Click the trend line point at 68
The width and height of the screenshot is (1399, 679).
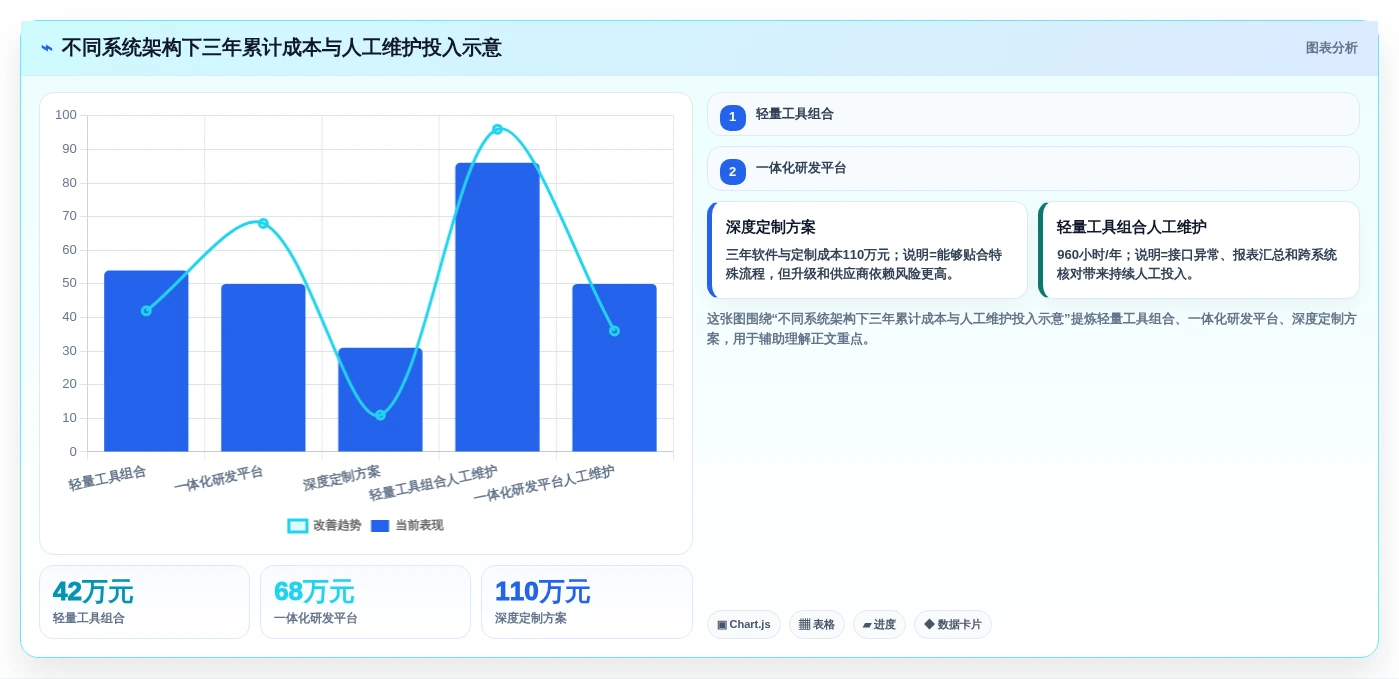pos(263,223)
